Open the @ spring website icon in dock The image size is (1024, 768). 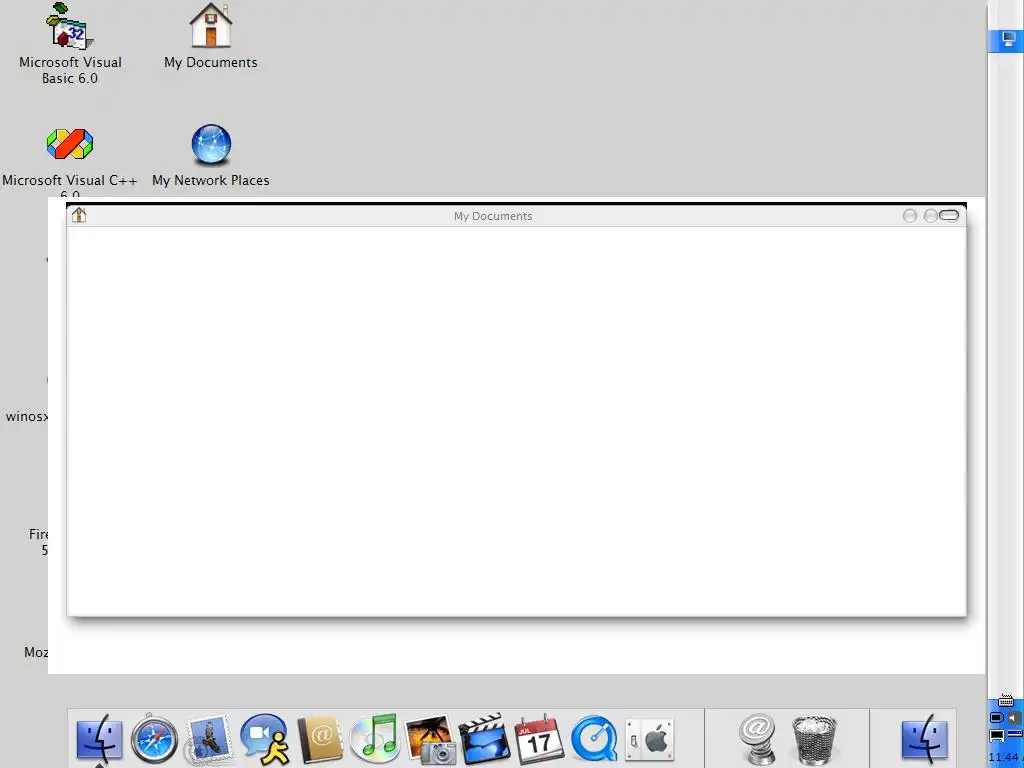coord(758,739)
